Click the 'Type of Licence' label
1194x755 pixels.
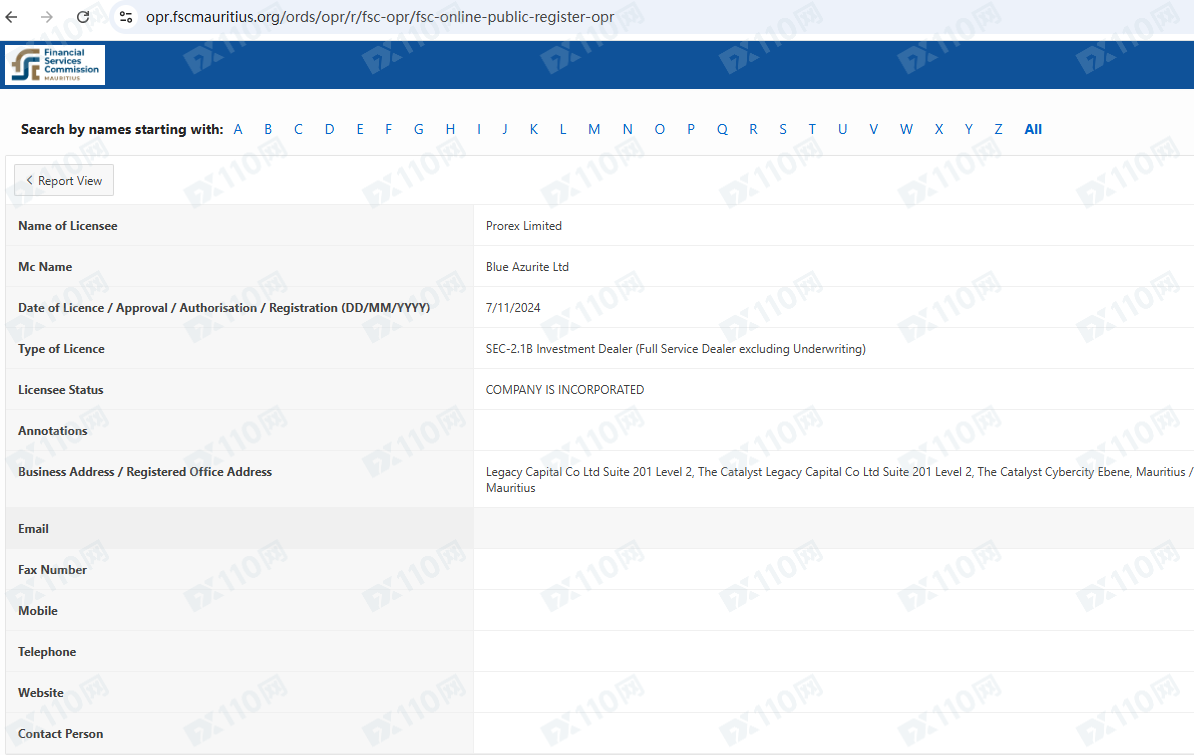click(62, 349)
